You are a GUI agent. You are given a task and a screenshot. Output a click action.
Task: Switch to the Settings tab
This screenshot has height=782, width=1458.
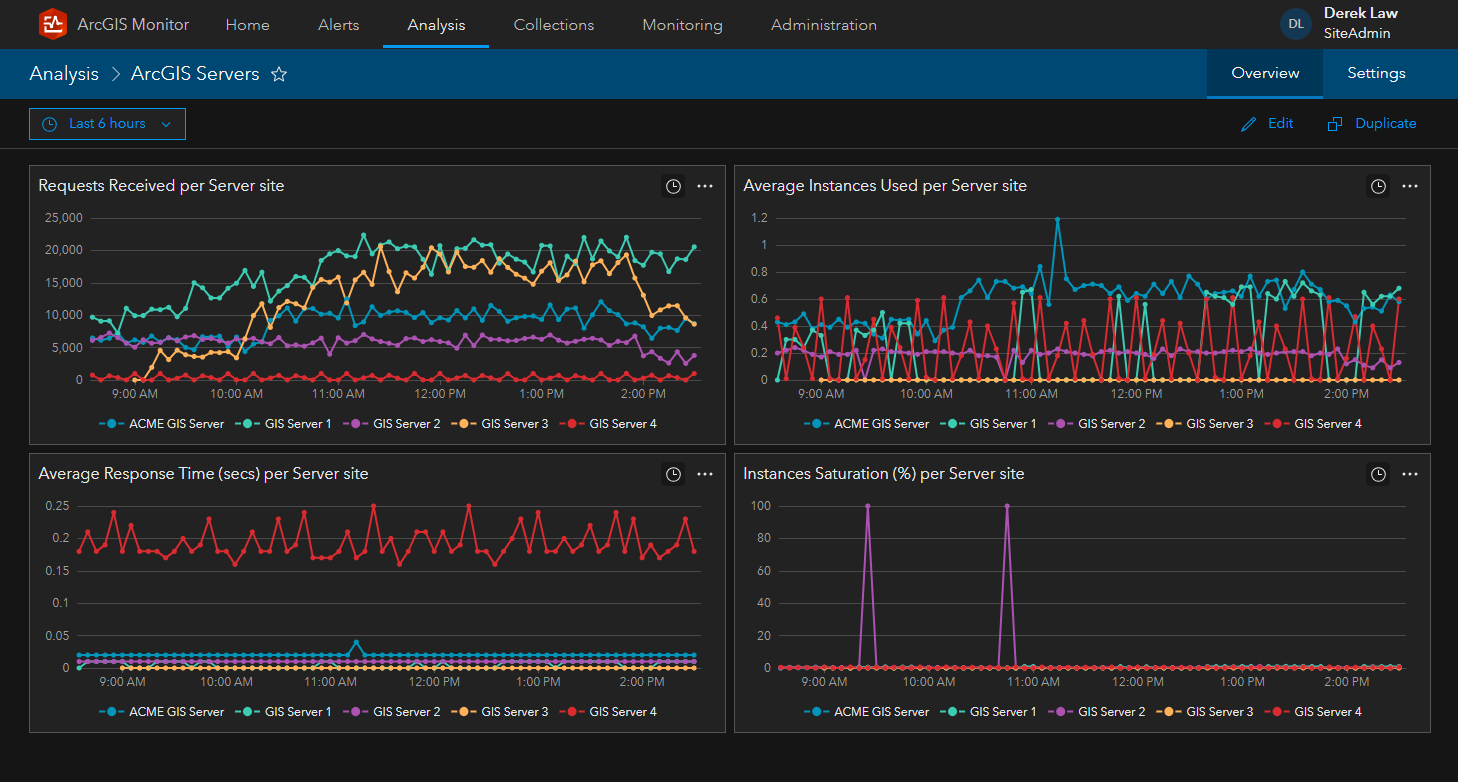click(x=1376, y=74)
